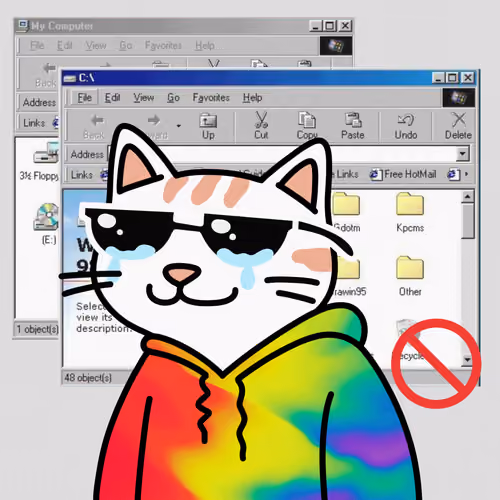The image size is (500, 500).
Task: Click the My Computer title bar icon
Action: coord(23,26)
